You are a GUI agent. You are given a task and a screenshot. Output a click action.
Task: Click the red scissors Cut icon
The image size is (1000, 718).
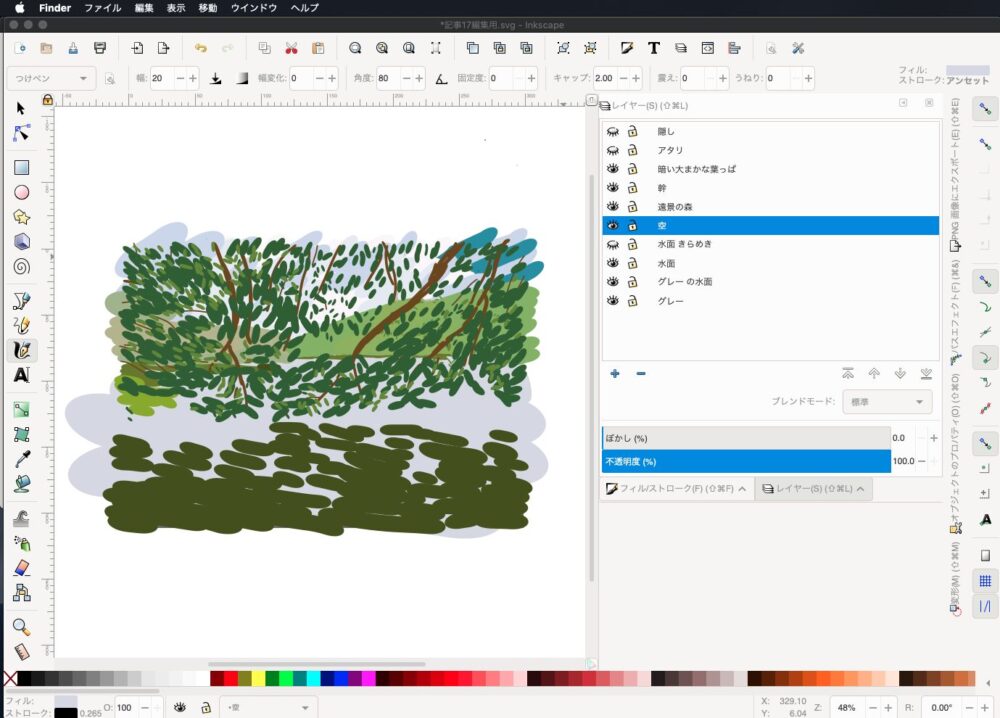[291, 48]
